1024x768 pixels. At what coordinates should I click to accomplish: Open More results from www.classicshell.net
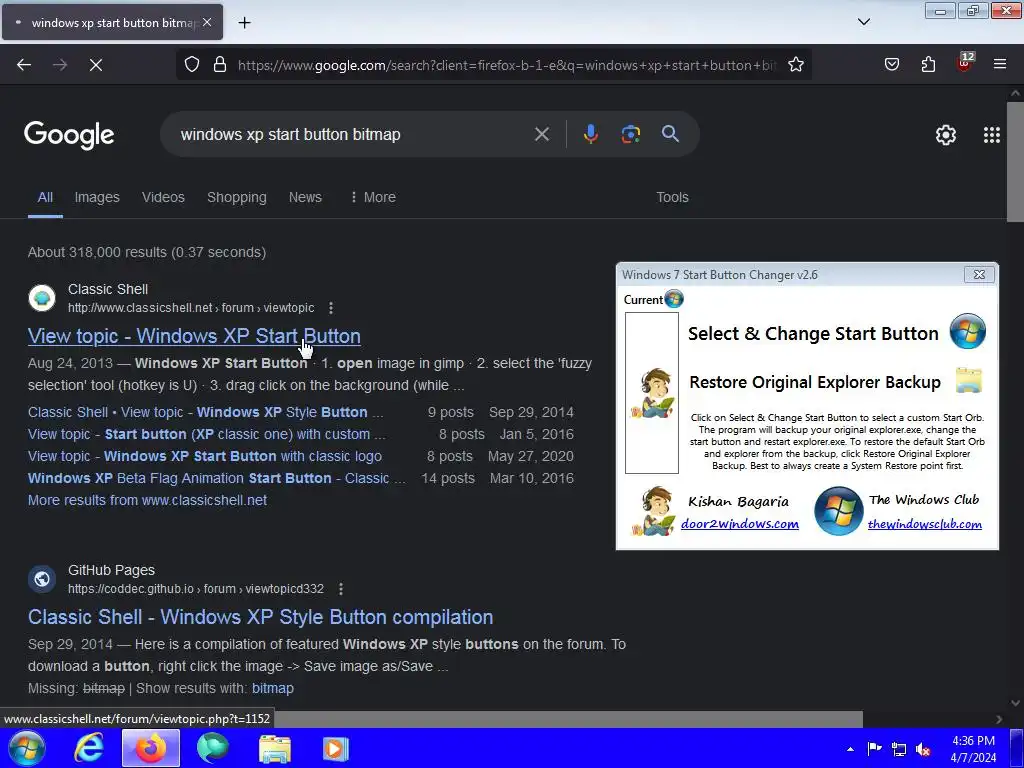click(147, 500)
